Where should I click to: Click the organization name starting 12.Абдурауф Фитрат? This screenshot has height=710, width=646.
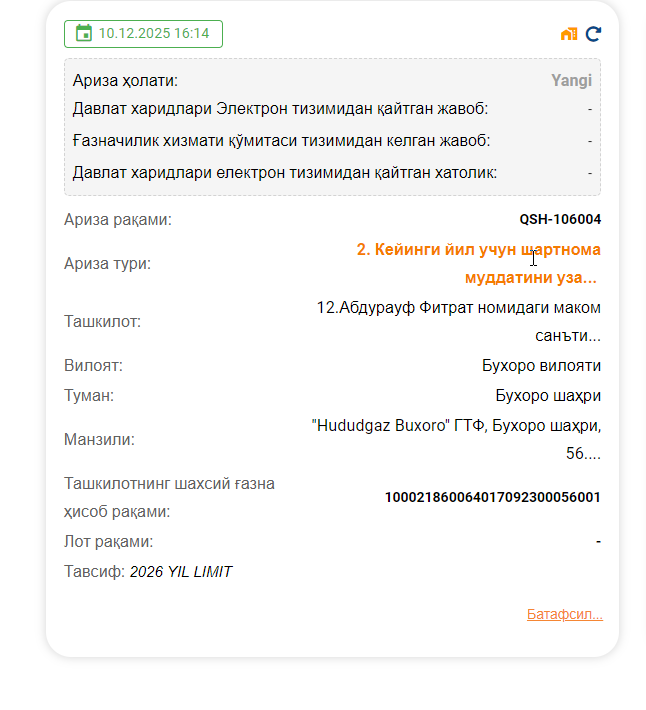(458, 321)
